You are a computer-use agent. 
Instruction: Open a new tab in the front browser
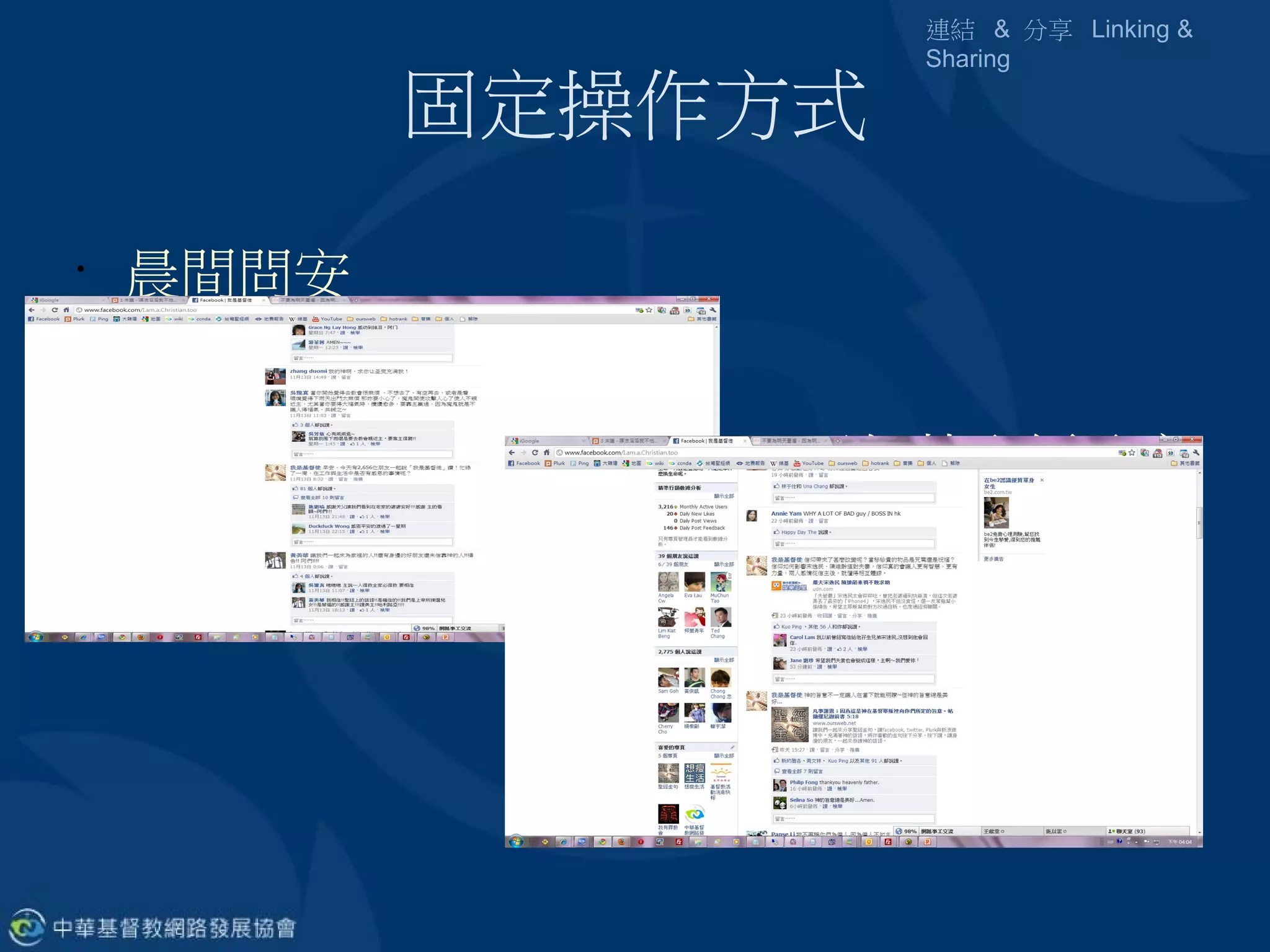pyautogui.click(x=838, y=441)
